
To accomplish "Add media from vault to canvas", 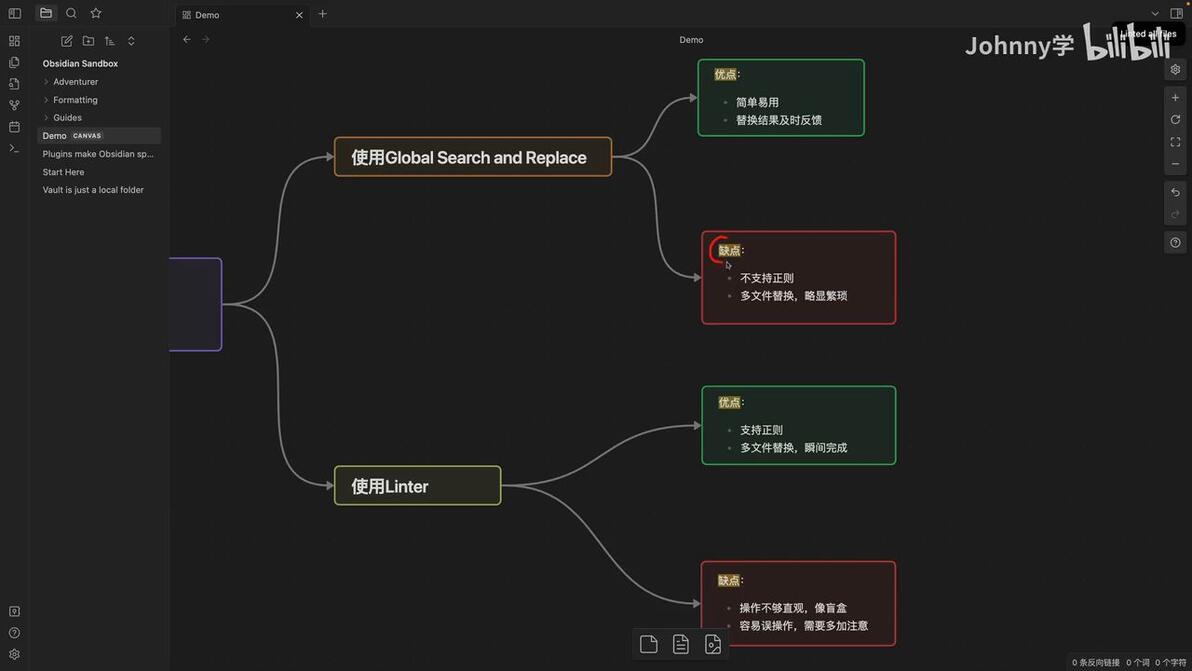I will coord(712,644).
